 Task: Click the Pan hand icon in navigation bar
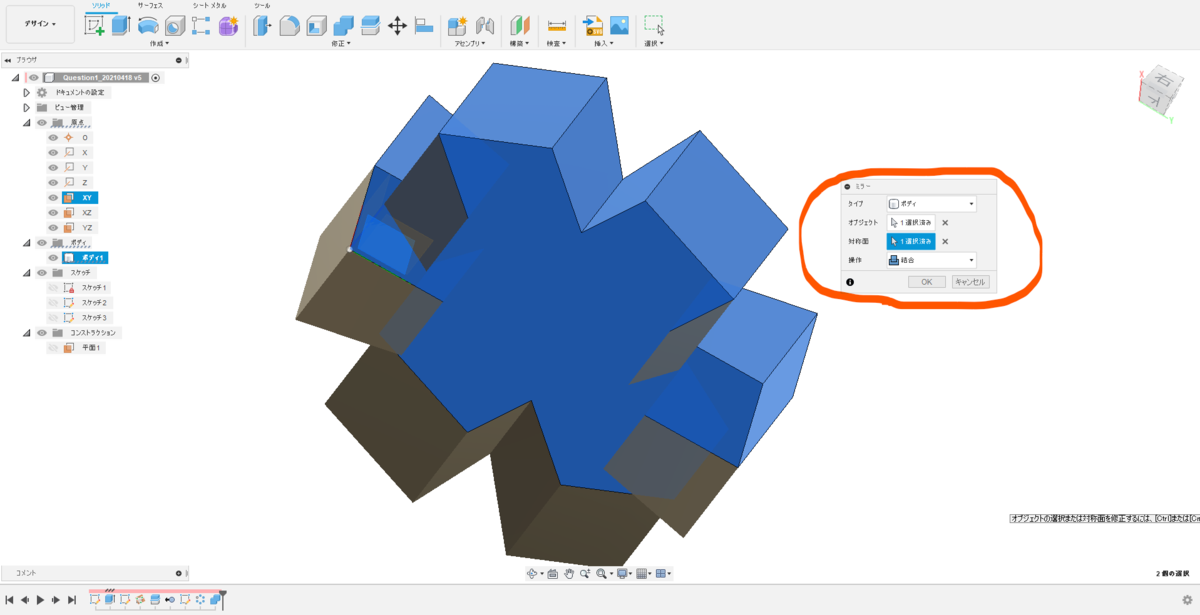pos(569,574)
